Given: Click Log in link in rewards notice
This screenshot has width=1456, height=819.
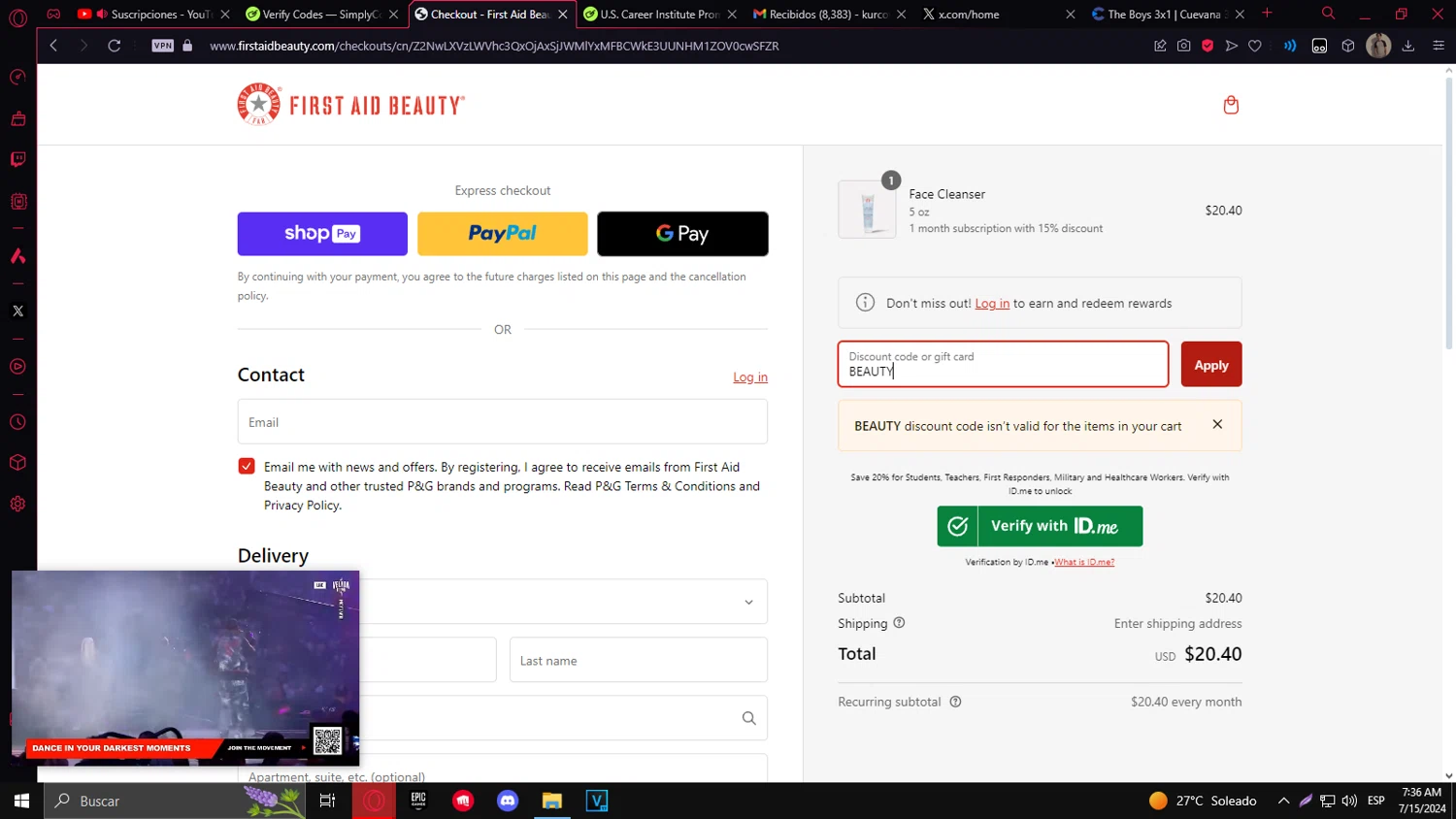Looking at the screenshot, I should [x=992, y=304].
